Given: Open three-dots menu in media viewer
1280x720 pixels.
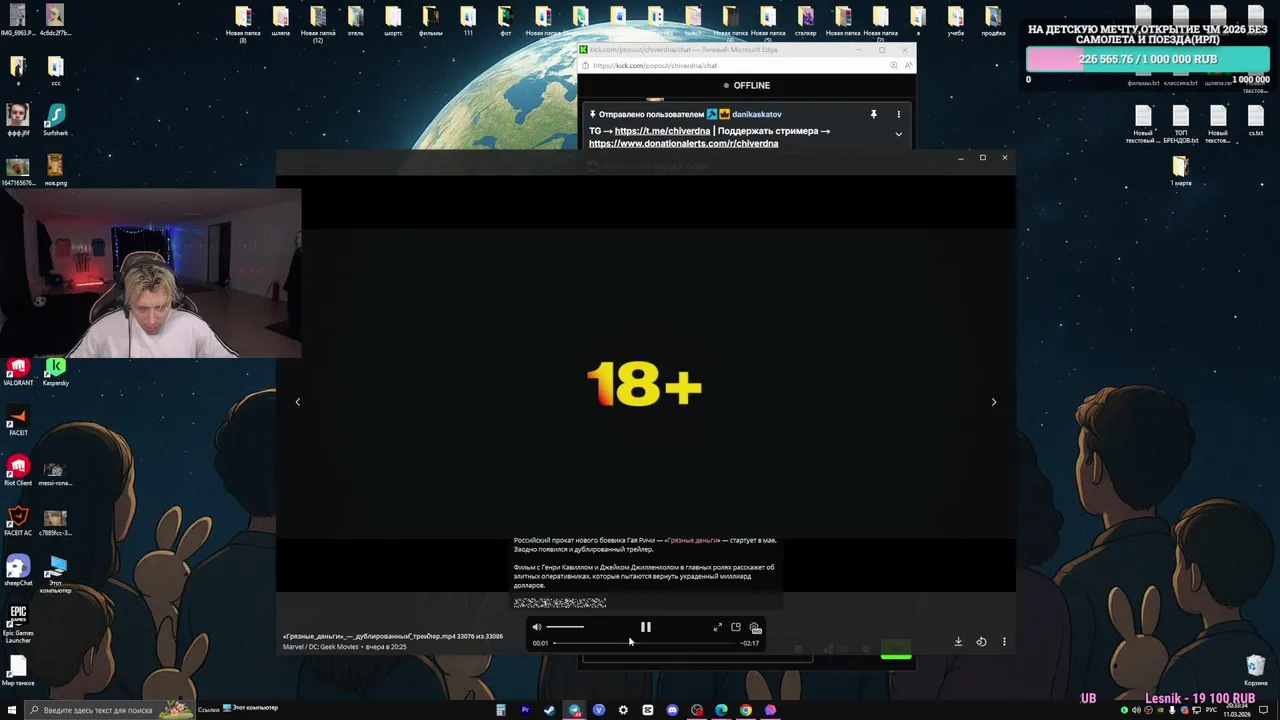Looking at the screenshot, I should point(1004,642).
